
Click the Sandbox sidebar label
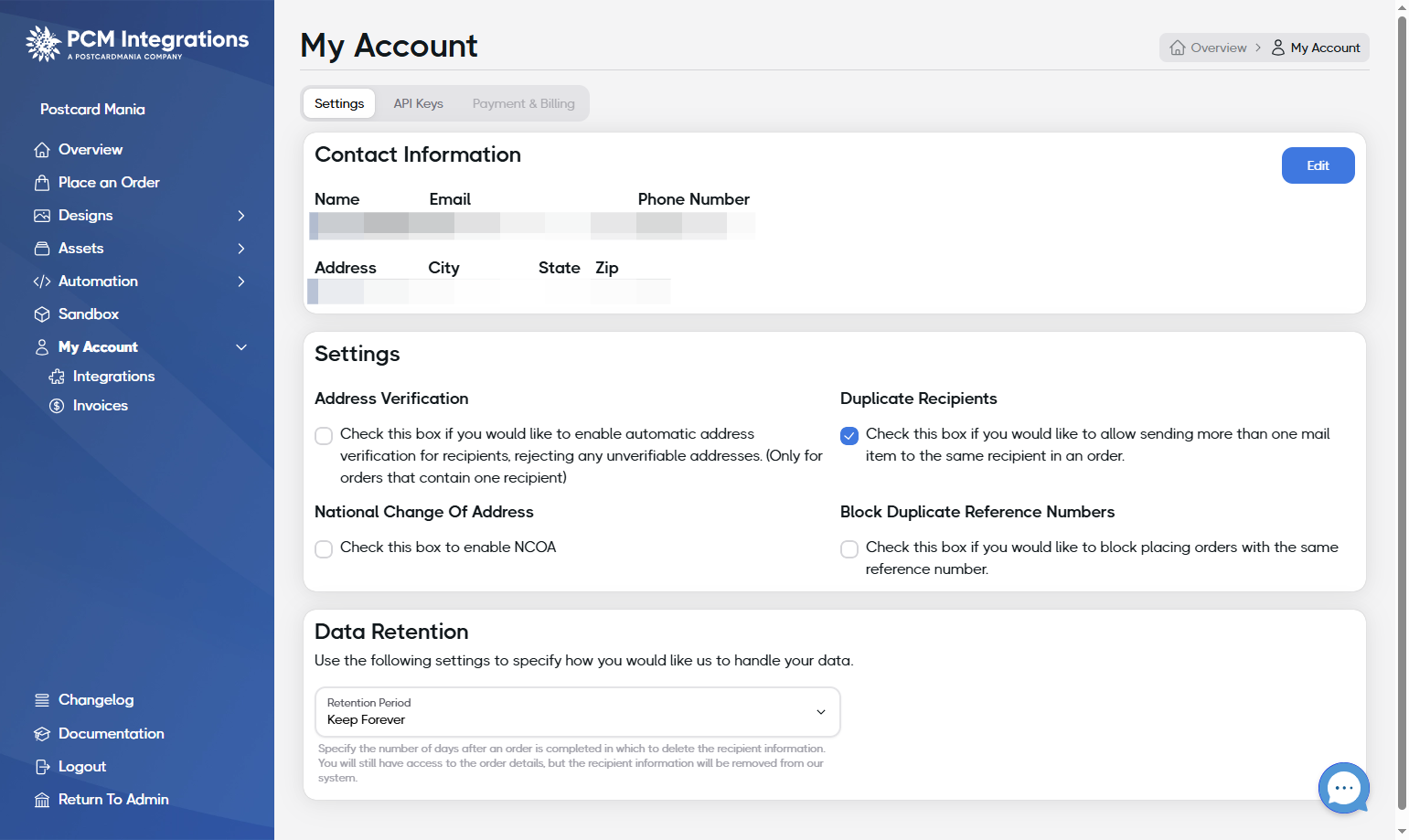[89, 314]
